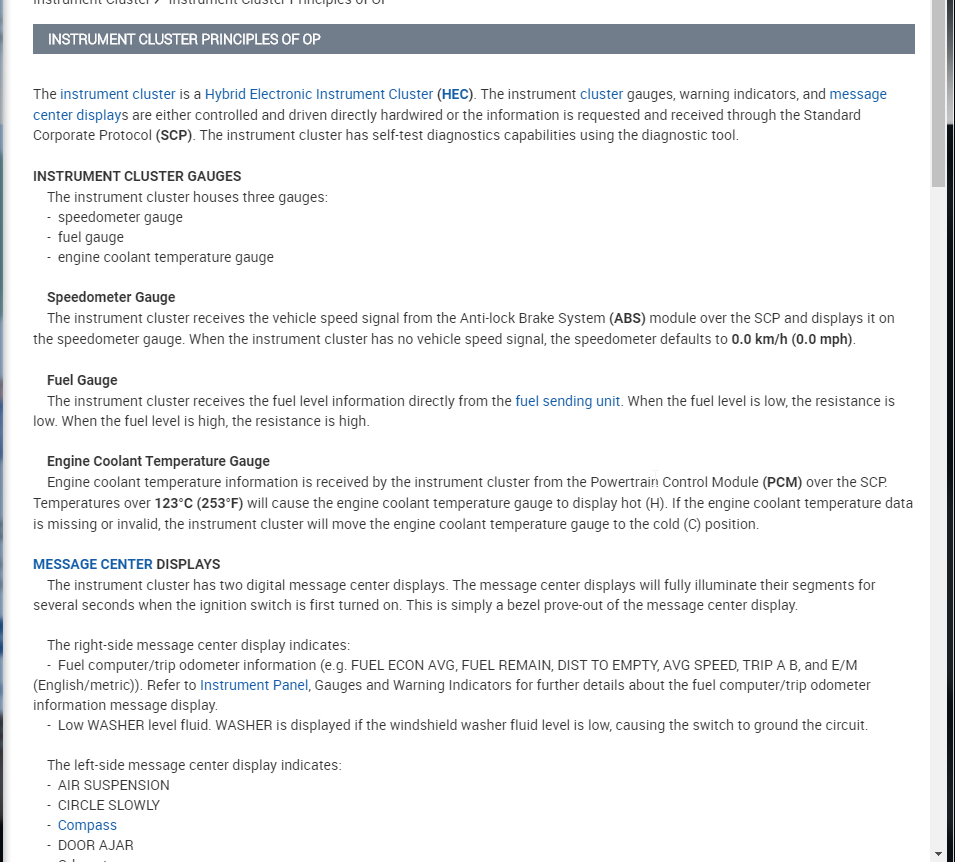This screenshot has width=955, height=862.
Task: Open the 'fuel sending unit' link
Action: point(567,401)
